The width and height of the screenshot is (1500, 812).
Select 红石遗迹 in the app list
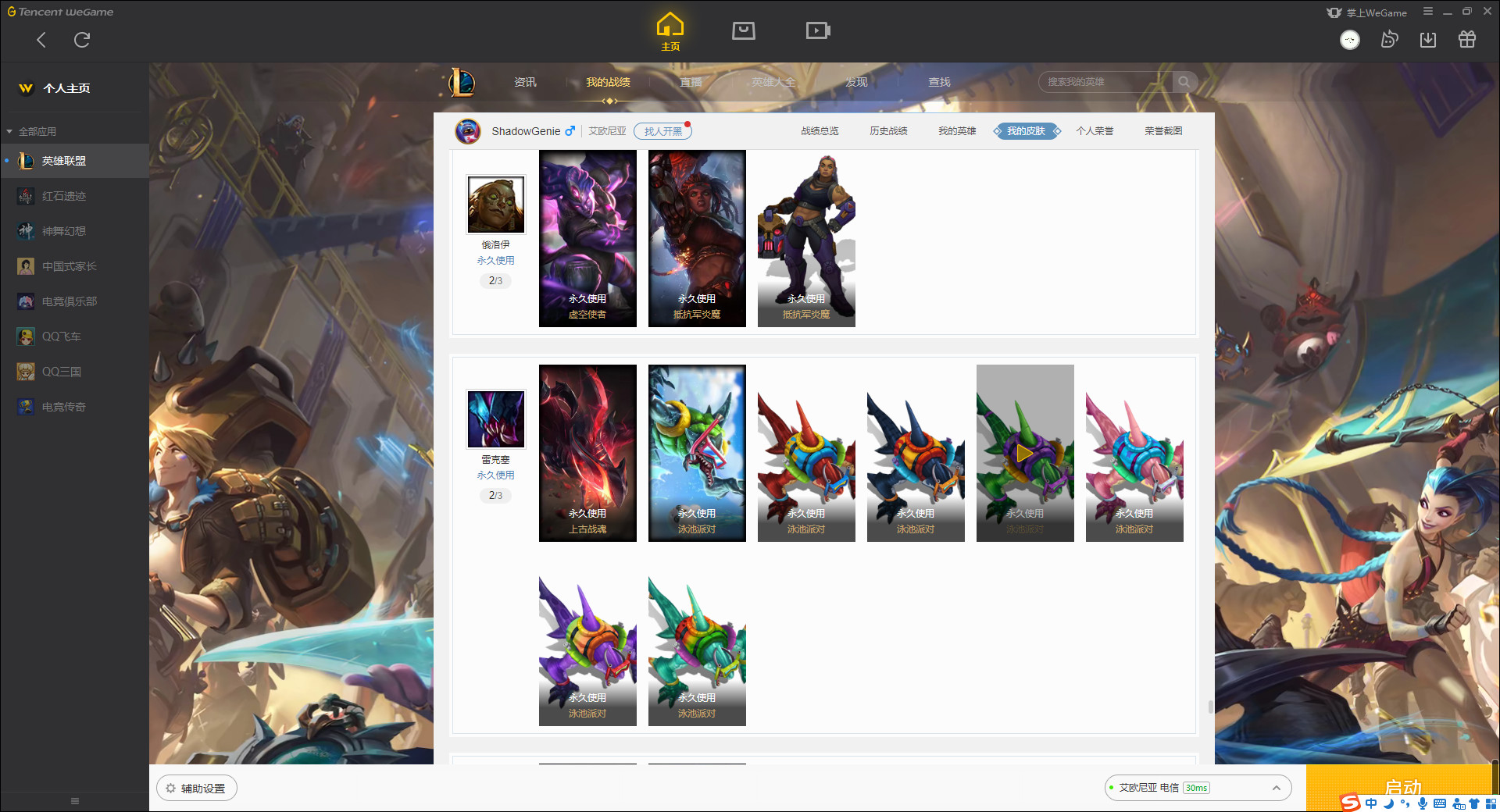[x=74, y=196]
